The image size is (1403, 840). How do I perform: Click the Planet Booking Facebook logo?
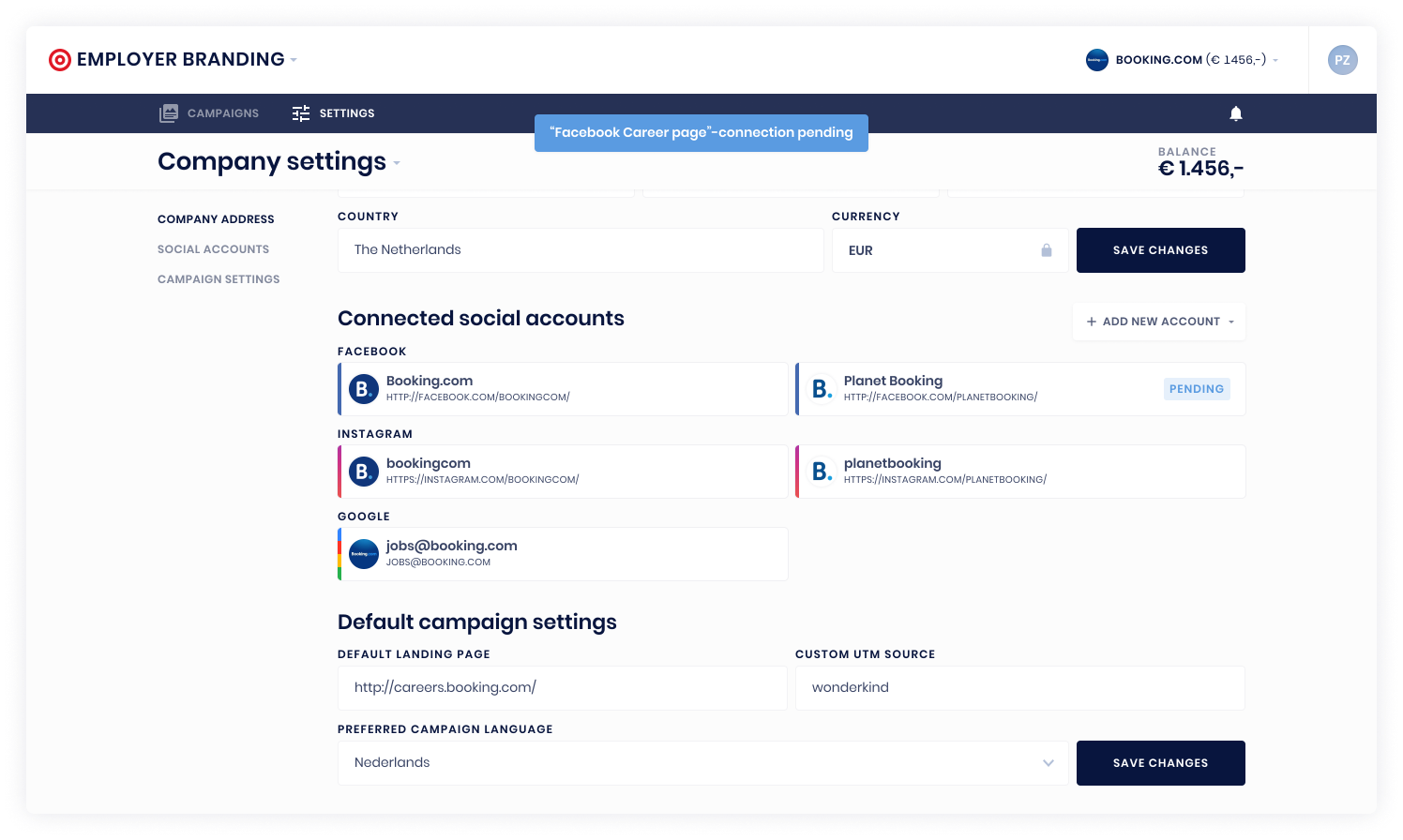pos(822,389)
